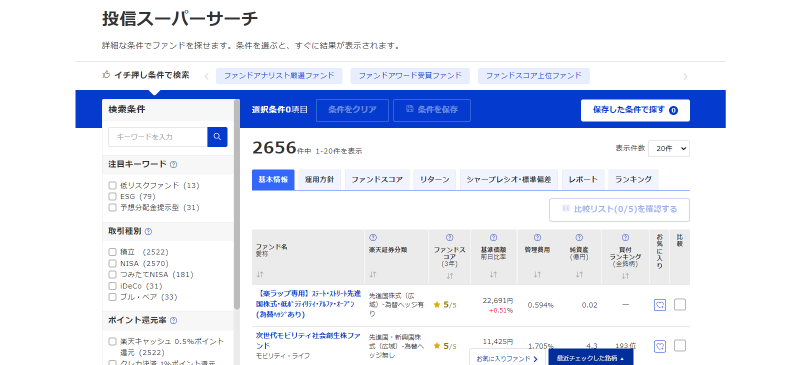
Task: Click the blue keyword search magnifier button
Action: (217, 137)
